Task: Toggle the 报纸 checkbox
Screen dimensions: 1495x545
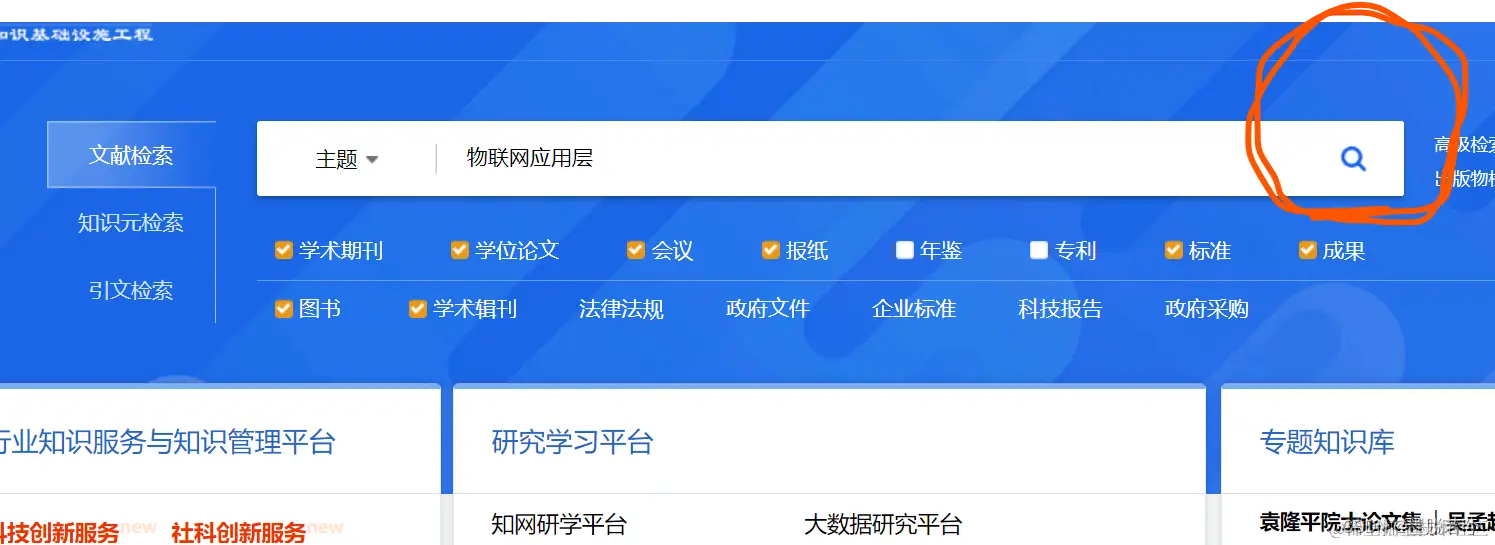Action: (770, 250)
